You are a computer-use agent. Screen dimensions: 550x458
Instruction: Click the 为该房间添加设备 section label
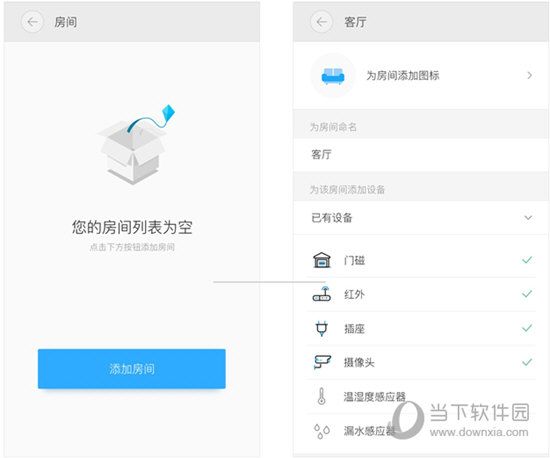(x=347, y=190)
